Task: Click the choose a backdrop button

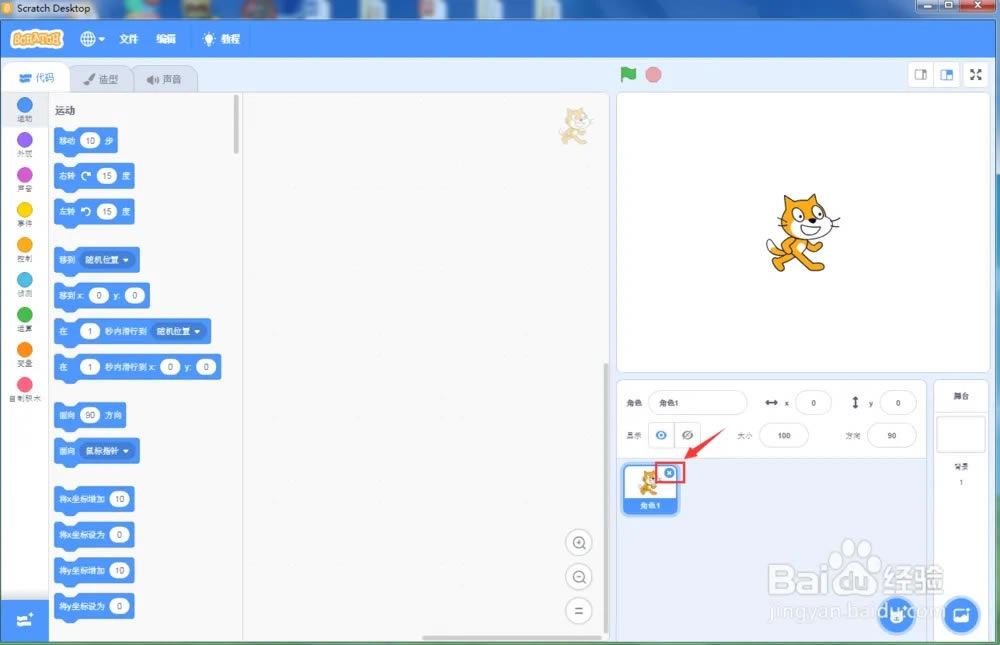Action: [961, 615]
